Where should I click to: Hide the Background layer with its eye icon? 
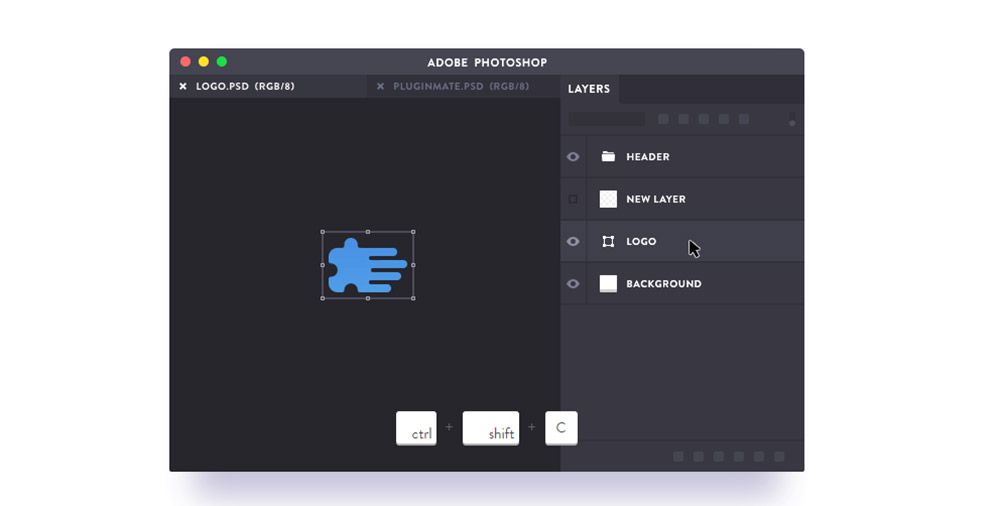pyautogui.click(x=573, y=284)
